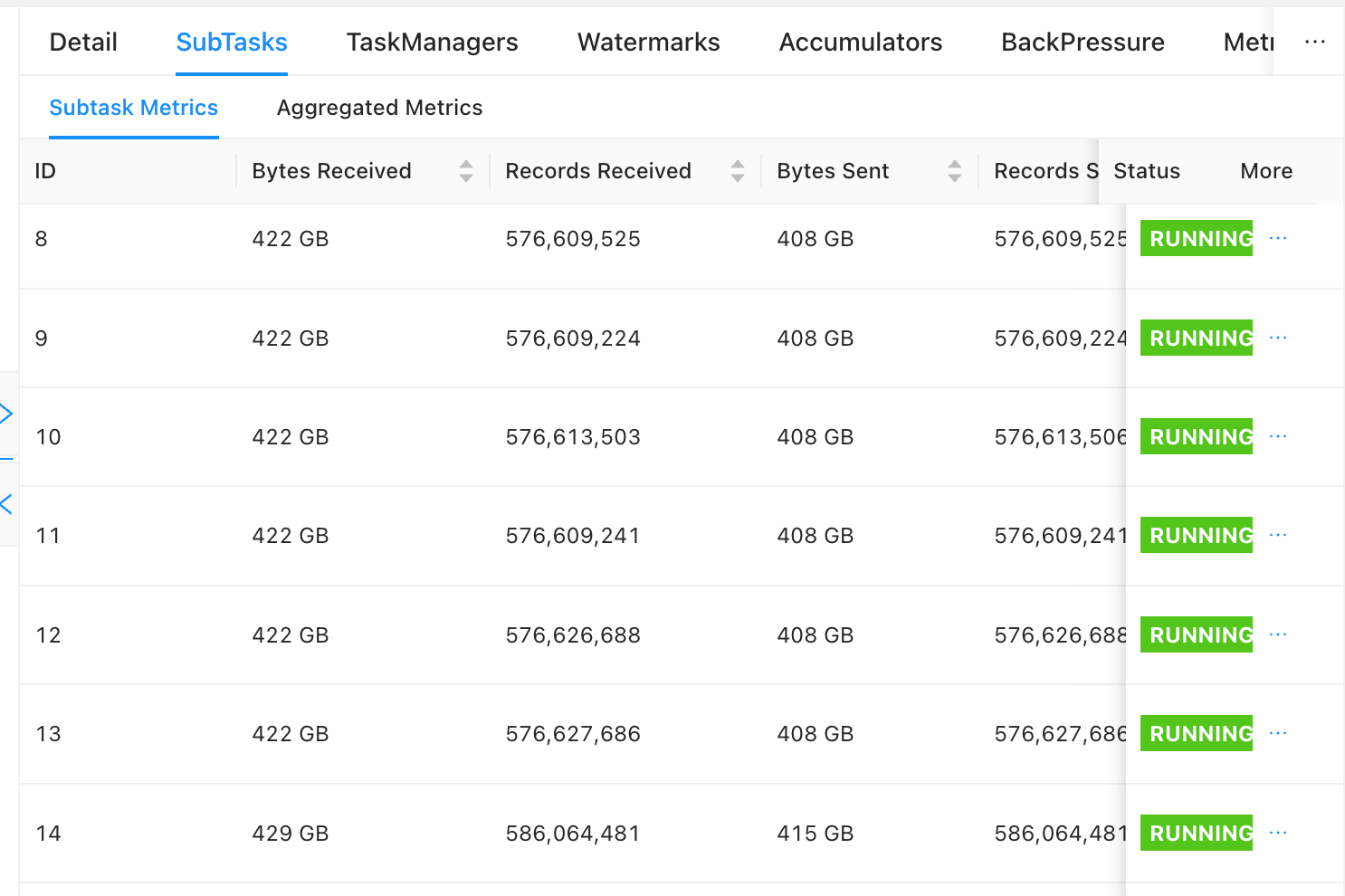Click Records Received value 576,627,686 in row 13
Viewport: 1345px width, 896px height.
573,734
